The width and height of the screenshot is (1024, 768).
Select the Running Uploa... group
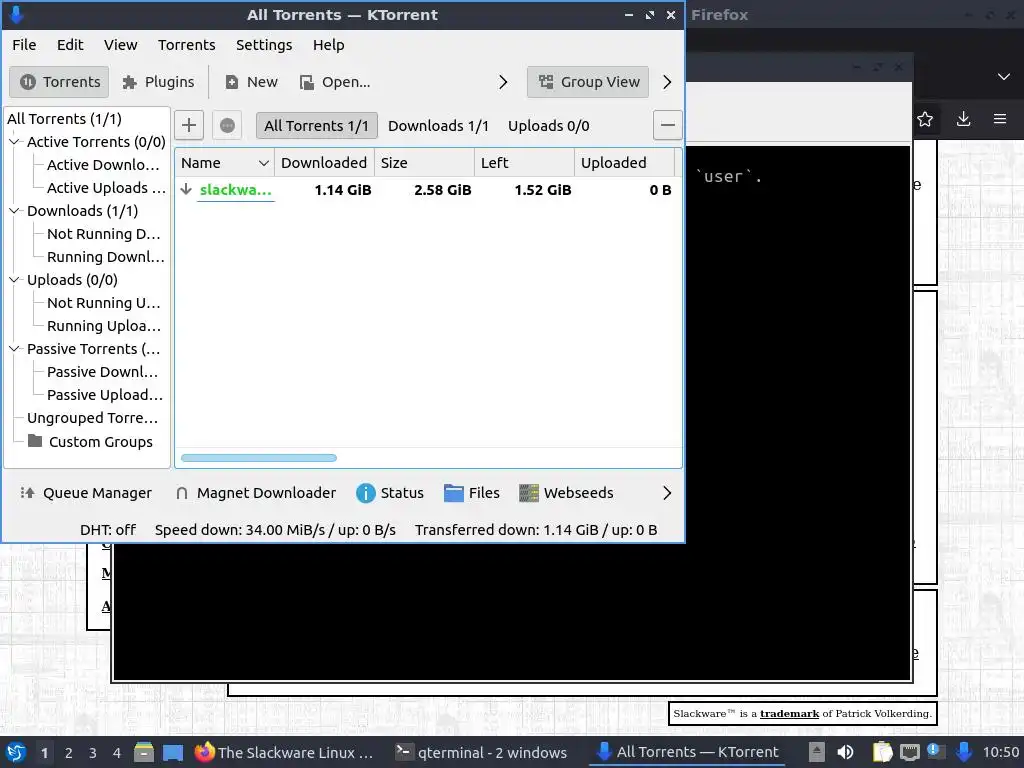pos(103,326)
